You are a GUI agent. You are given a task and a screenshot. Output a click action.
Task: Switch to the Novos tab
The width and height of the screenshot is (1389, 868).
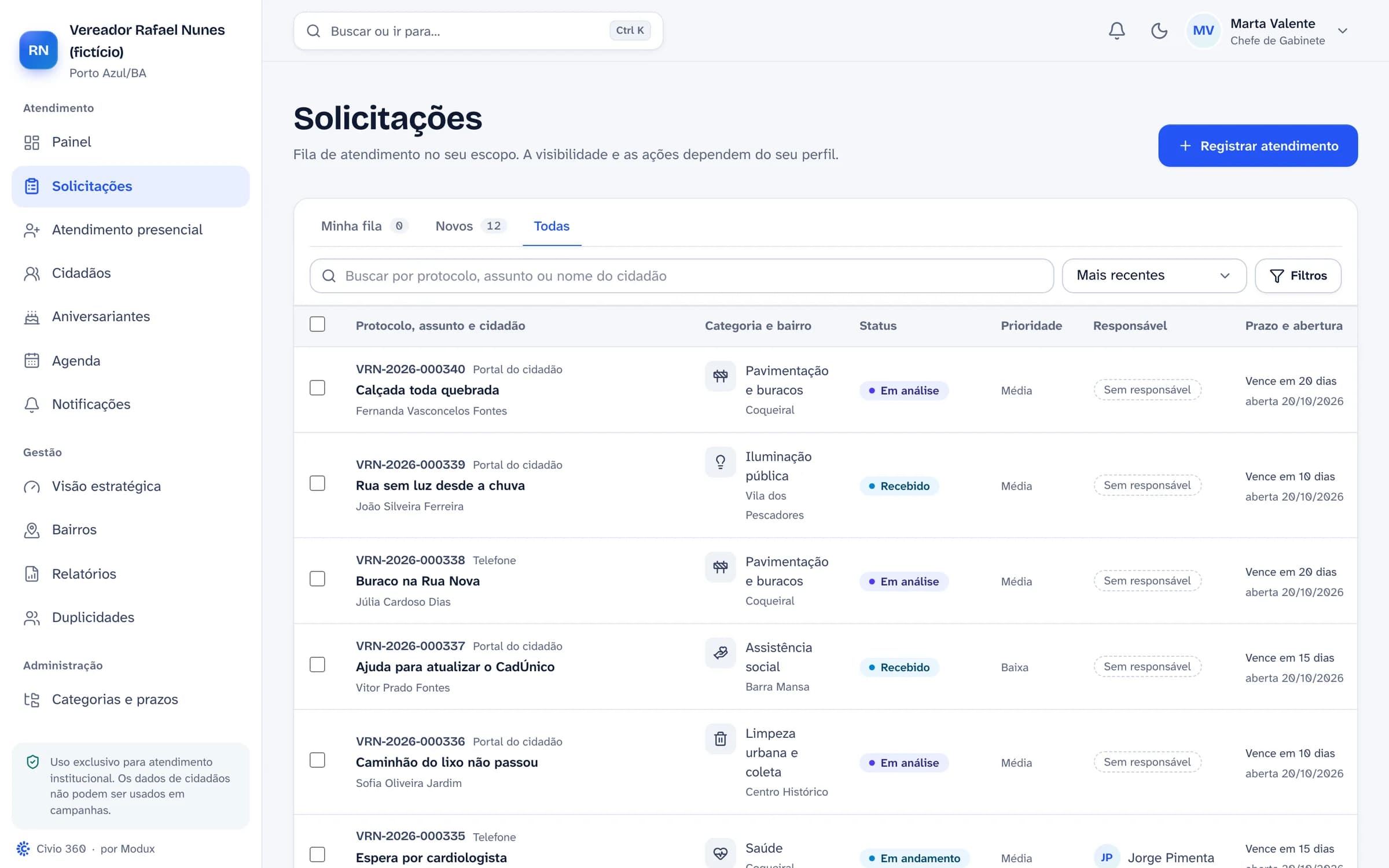tap(471, 226)
